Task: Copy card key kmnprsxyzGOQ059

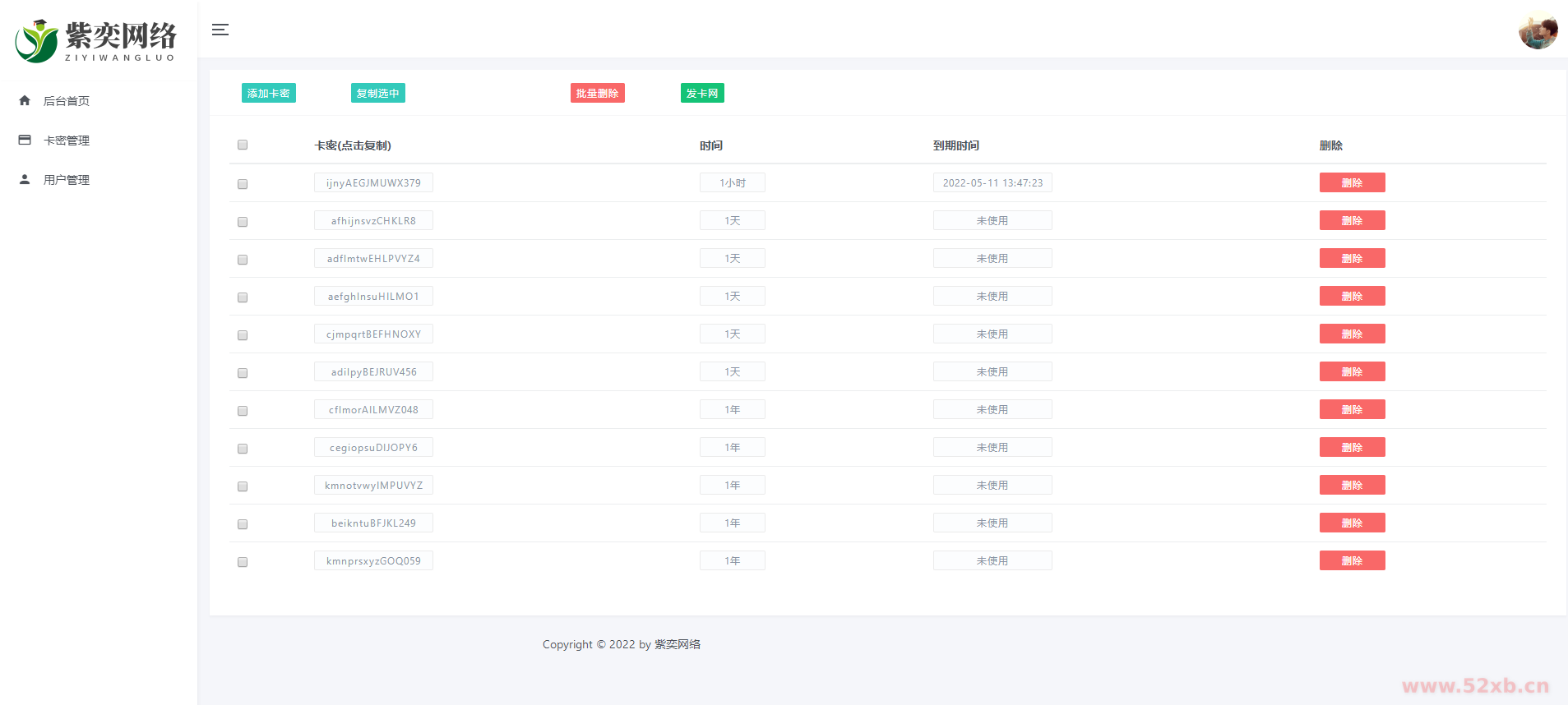Action: point(373,560)
